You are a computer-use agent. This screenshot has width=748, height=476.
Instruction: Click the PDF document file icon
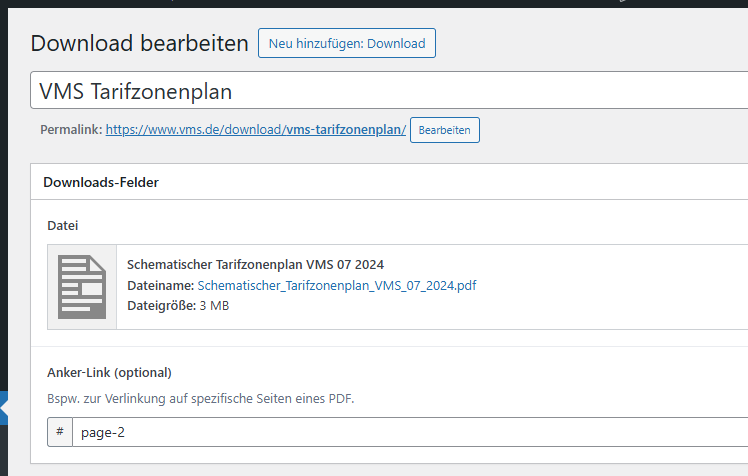(82, 287)
